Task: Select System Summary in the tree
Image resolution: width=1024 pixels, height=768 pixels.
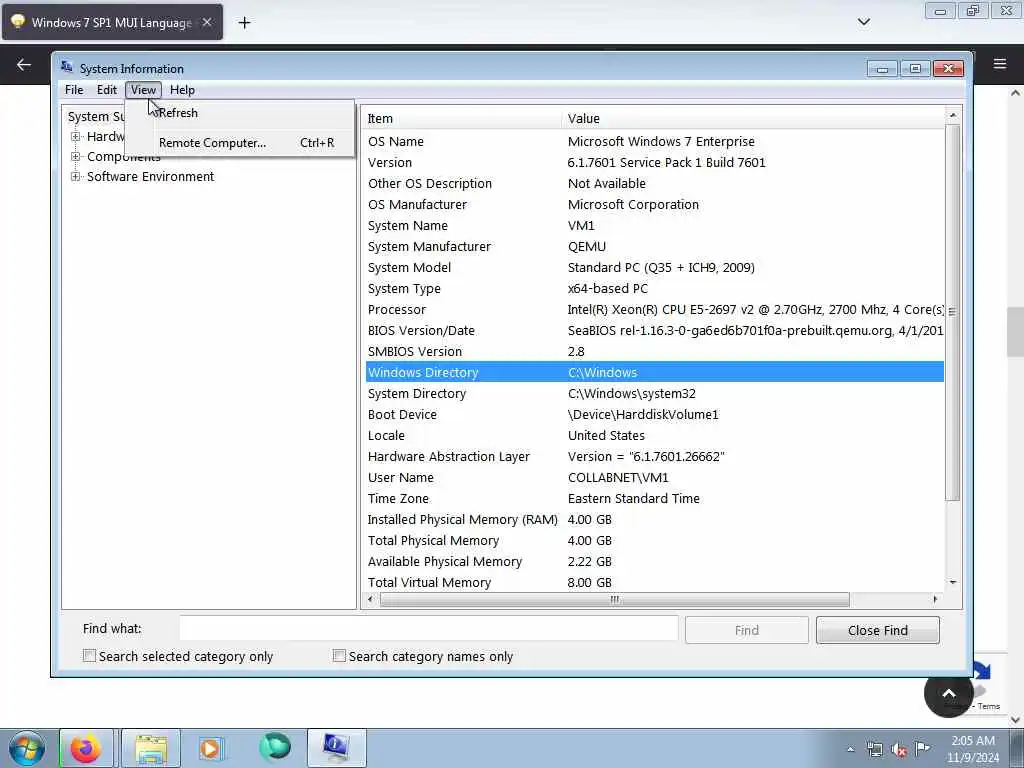Action: [95, 116]
